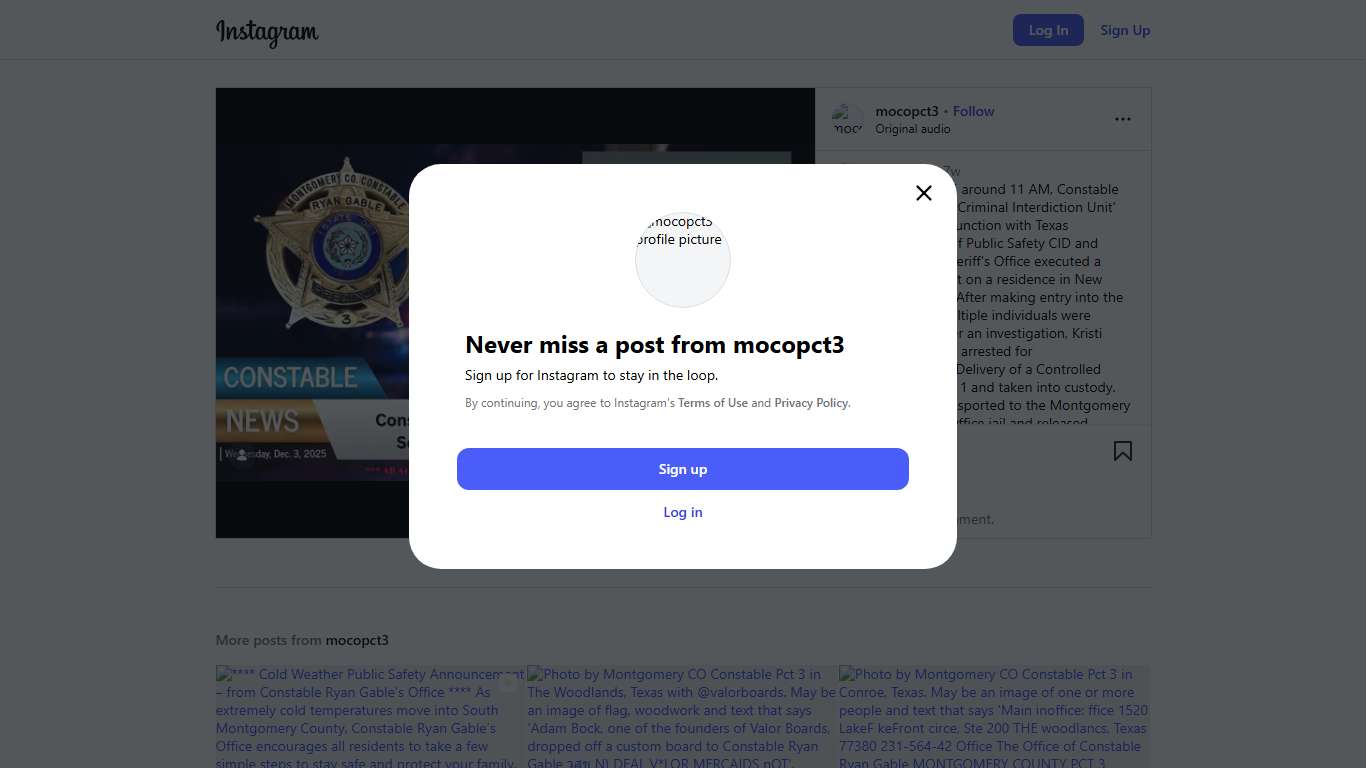Image resolution: width=1366 pixels, height=768 pixels.
Task: Open mocopct3 avatar in post header
Action: [x=847, y=120]
